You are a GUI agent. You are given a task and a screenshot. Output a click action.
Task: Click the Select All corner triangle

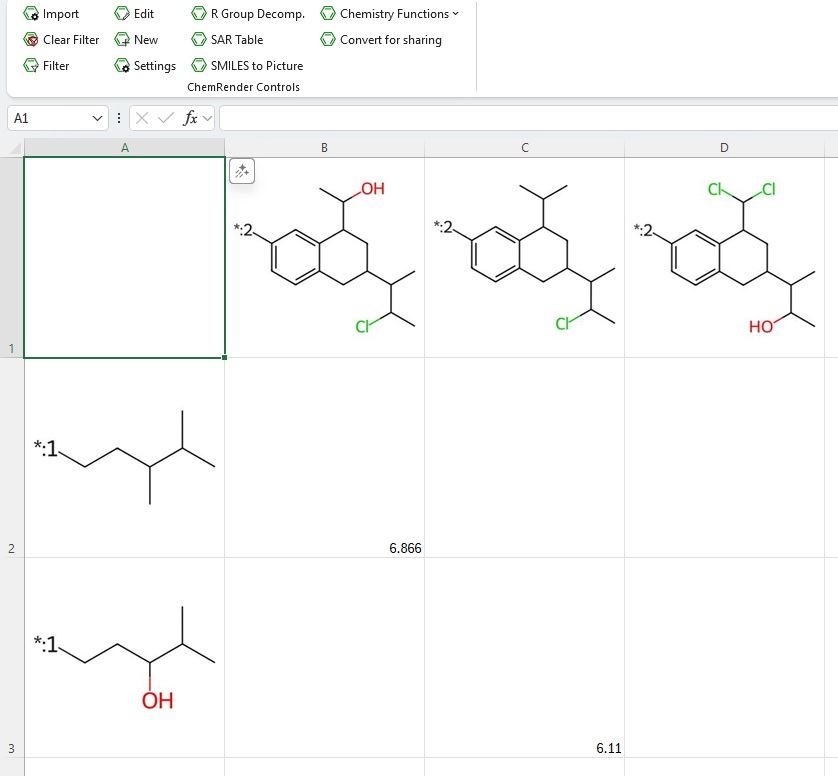pyautogui.click(x=13, y=148)
